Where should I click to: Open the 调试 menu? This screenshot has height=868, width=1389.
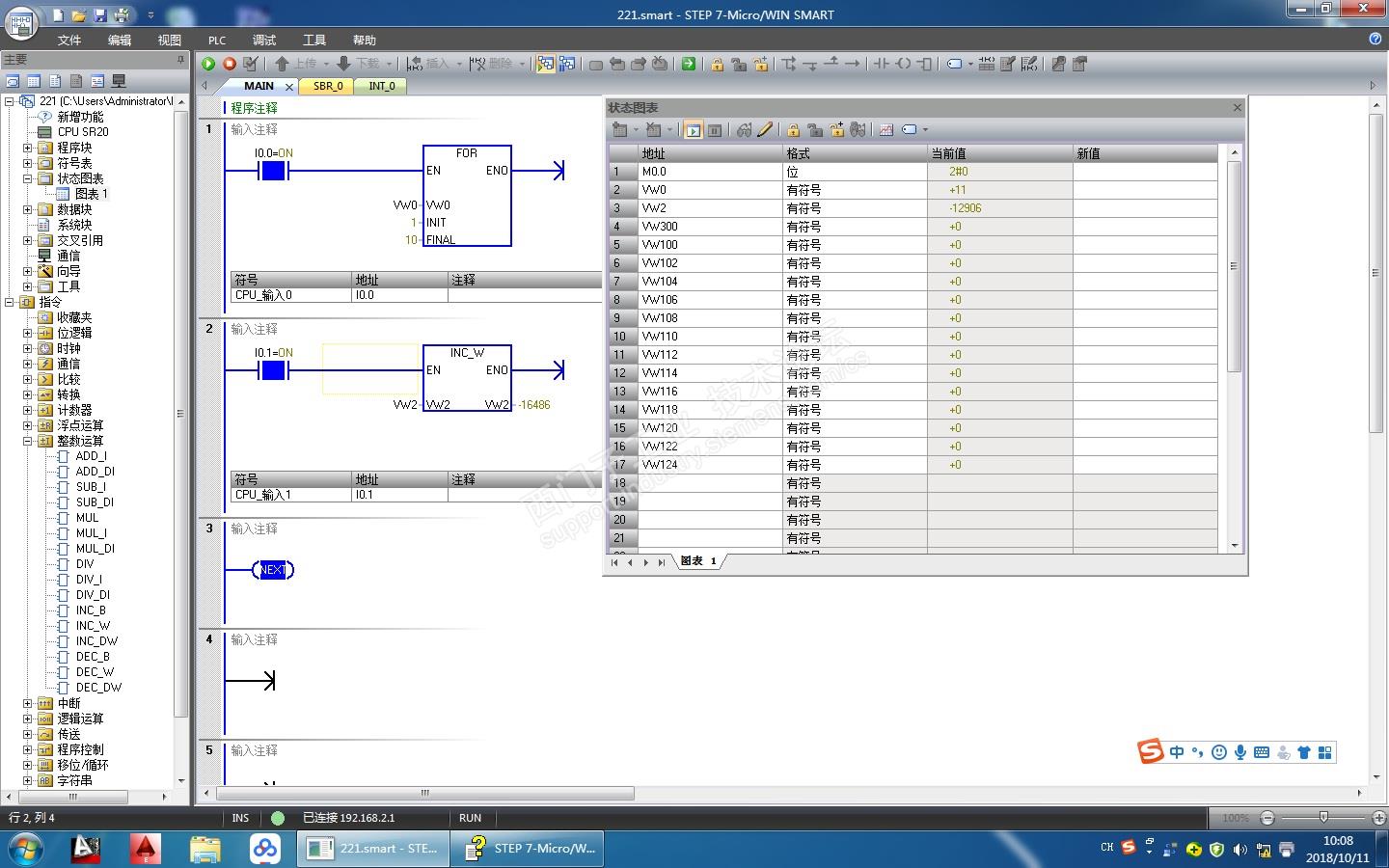point(264,41)
